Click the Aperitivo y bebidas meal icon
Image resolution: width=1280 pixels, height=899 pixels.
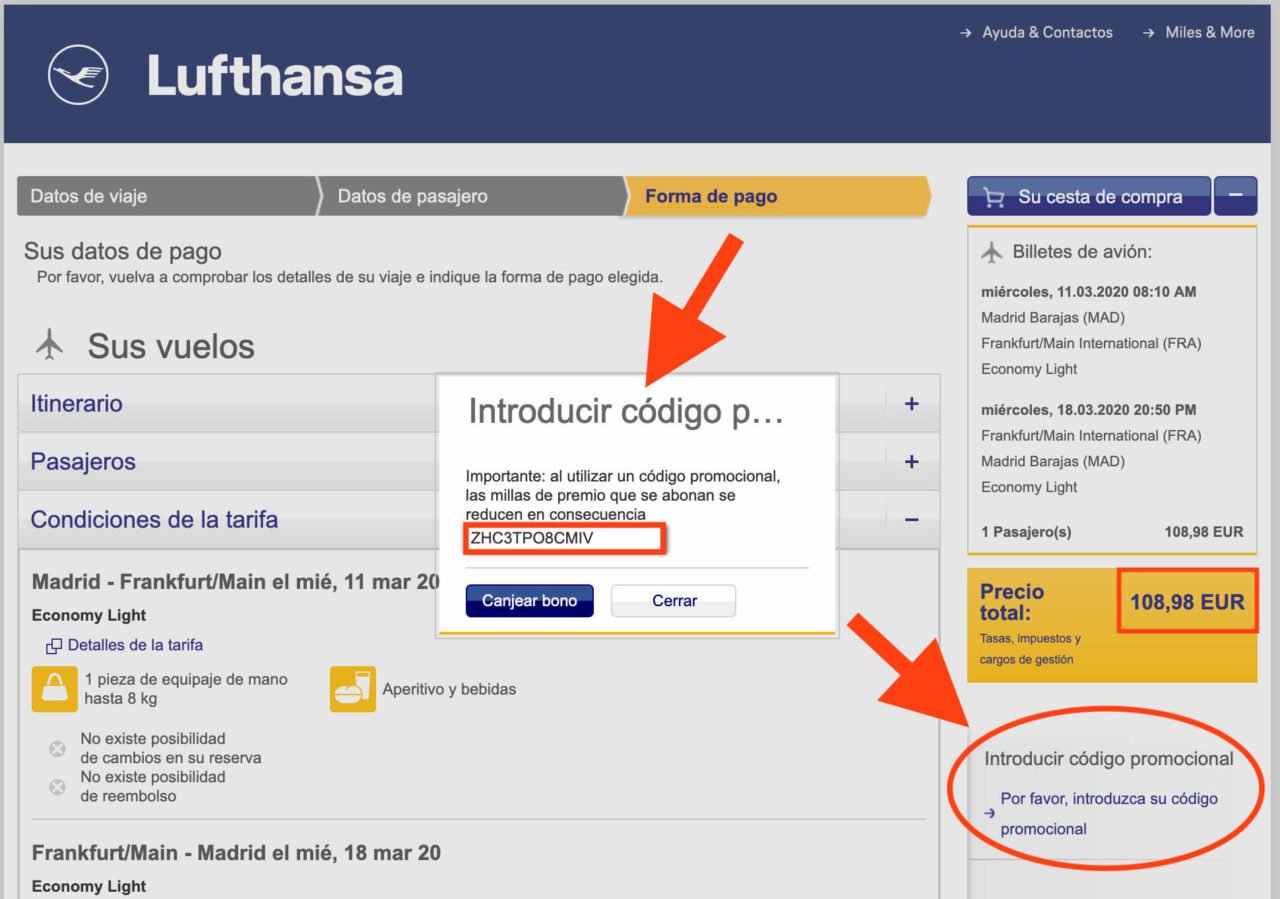tap(353, 689)
